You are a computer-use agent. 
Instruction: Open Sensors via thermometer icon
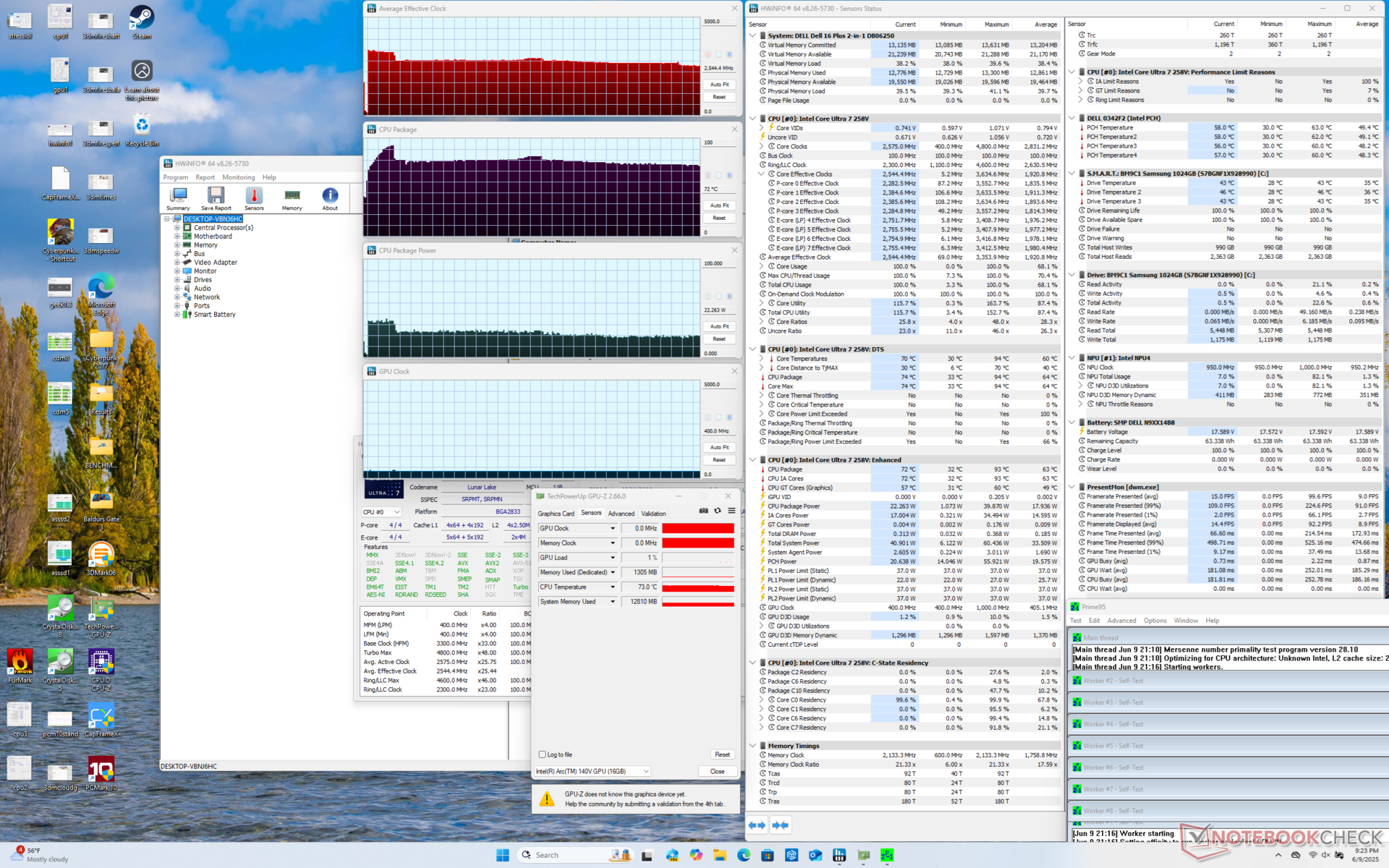(x=254, y=197)
